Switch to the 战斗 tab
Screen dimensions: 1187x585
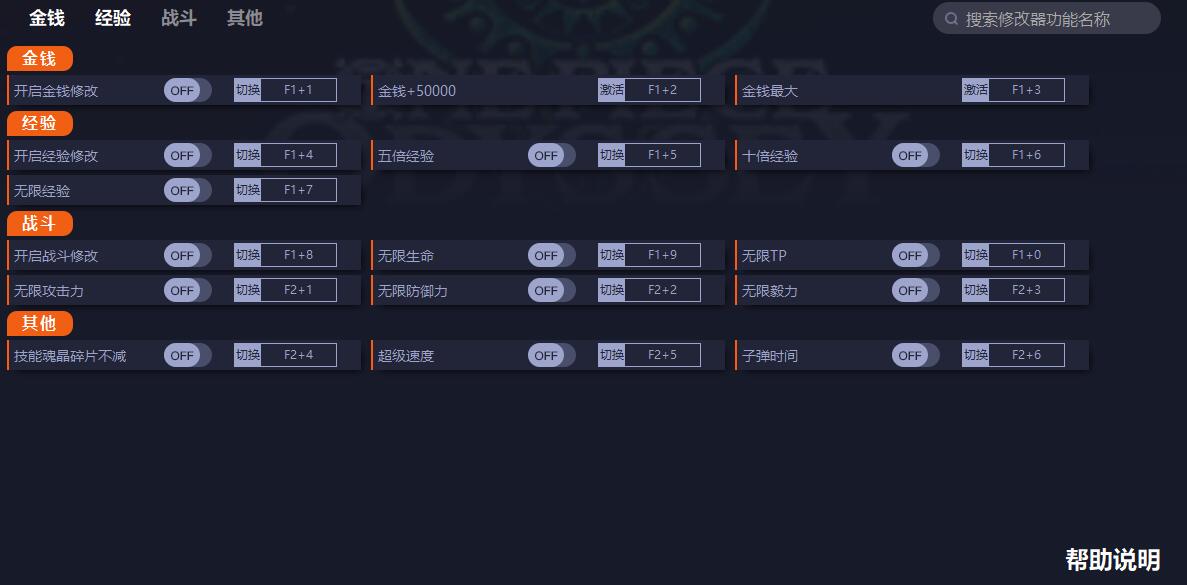(x=179, y=18)
